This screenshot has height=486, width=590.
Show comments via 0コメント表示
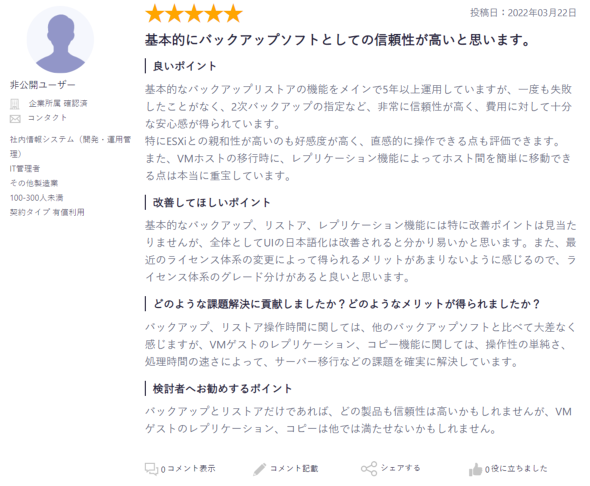click(188, 469)
